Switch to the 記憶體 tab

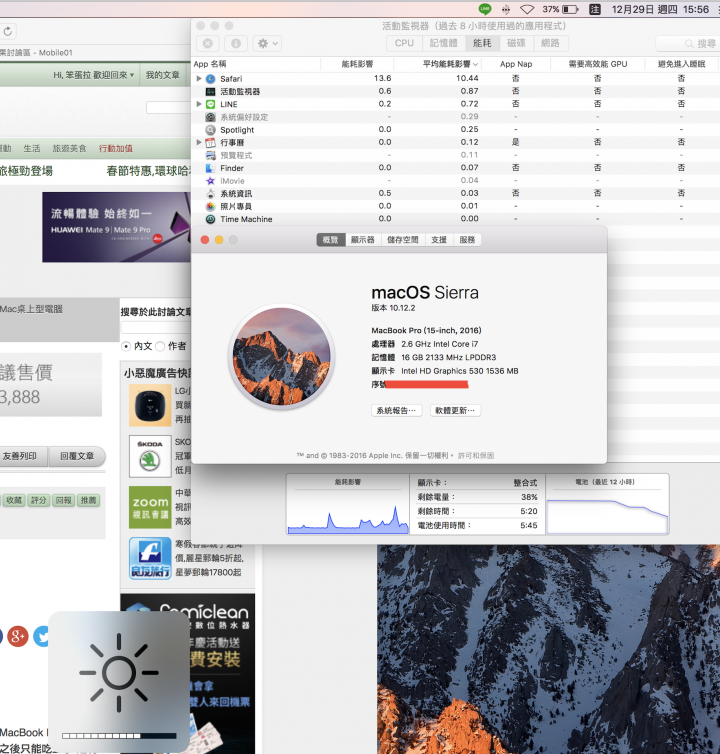point(443,43)
